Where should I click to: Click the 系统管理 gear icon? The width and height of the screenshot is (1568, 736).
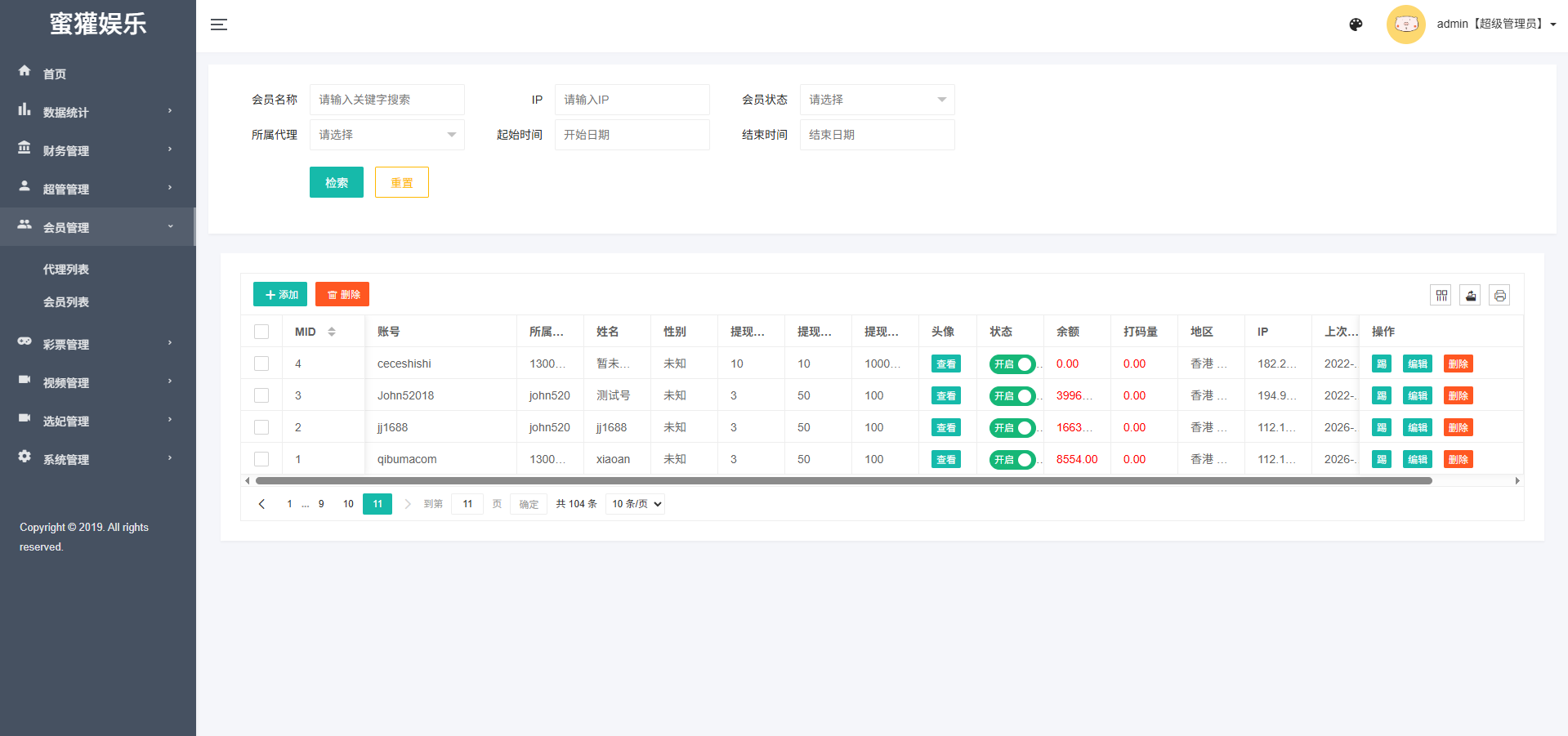point(25,457)
